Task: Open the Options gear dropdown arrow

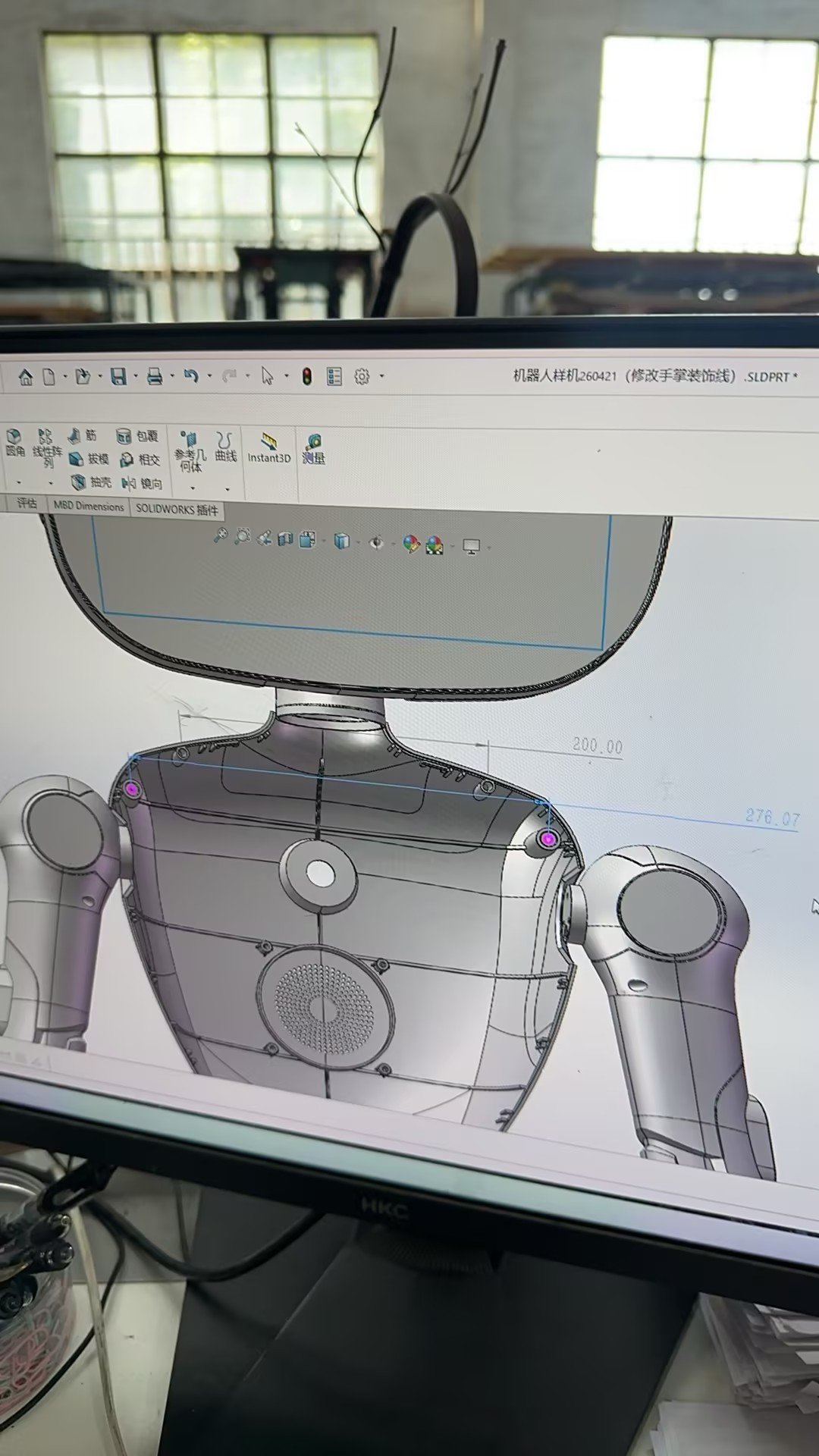Action: click(381, 376)
